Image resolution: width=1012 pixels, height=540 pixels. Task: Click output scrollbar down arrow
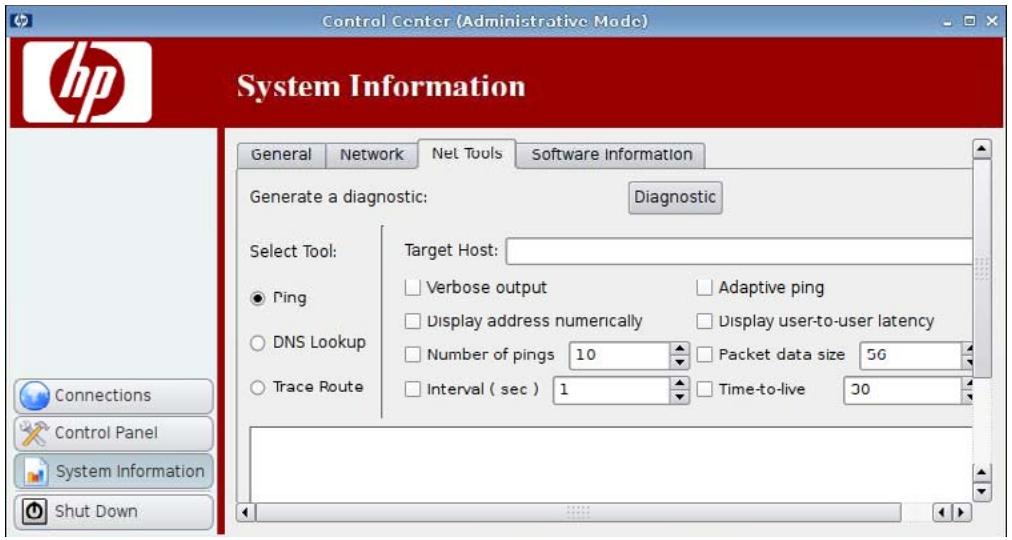(982, 492)
